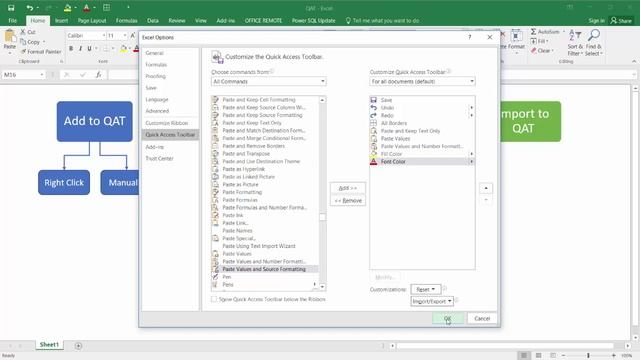The image size is (640, 360).
Task: Click the Share button
Action: click(621, 20)
